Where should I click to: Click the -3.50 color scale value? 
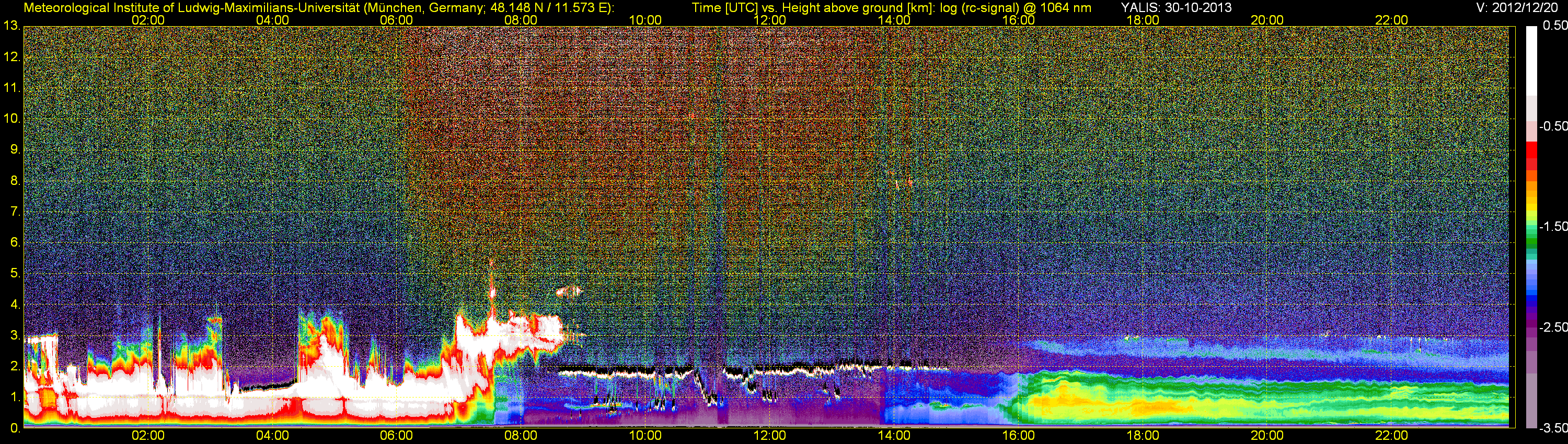(1553, 428)
